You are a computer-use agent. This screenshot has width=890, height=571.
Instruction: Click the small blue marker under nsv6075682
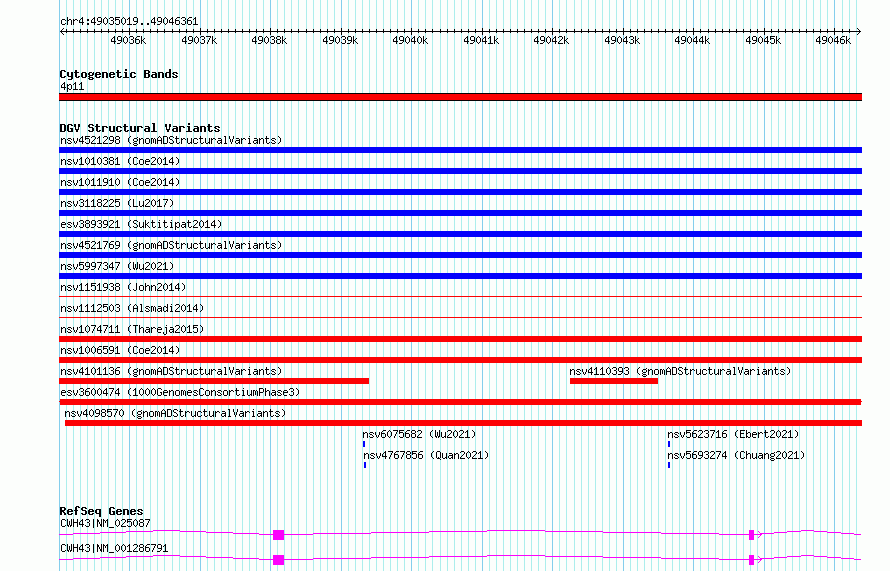364,444
